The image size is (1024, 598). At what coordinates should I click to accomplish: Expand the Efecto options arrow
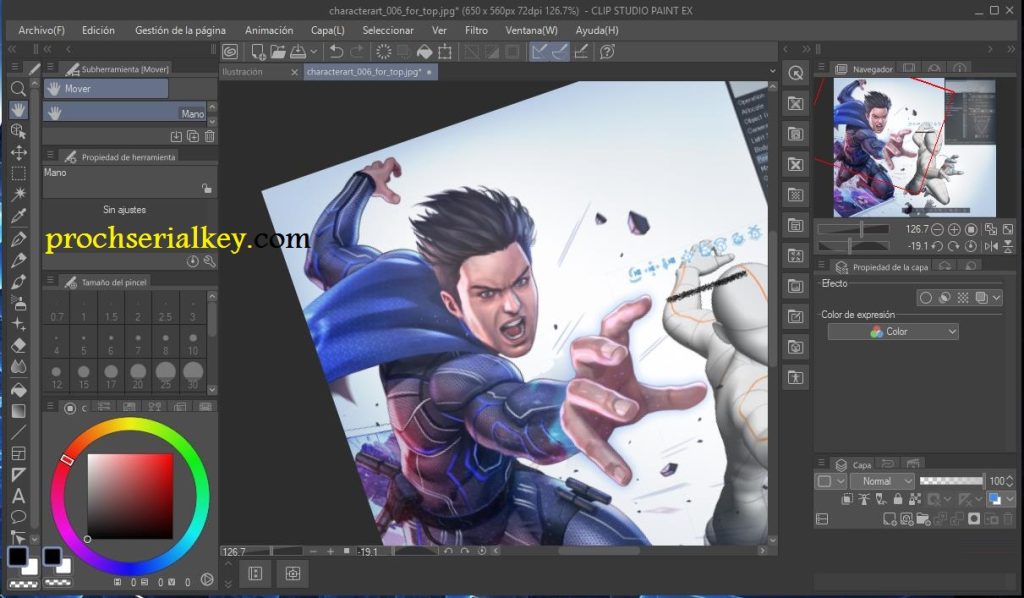click(997, 298)
